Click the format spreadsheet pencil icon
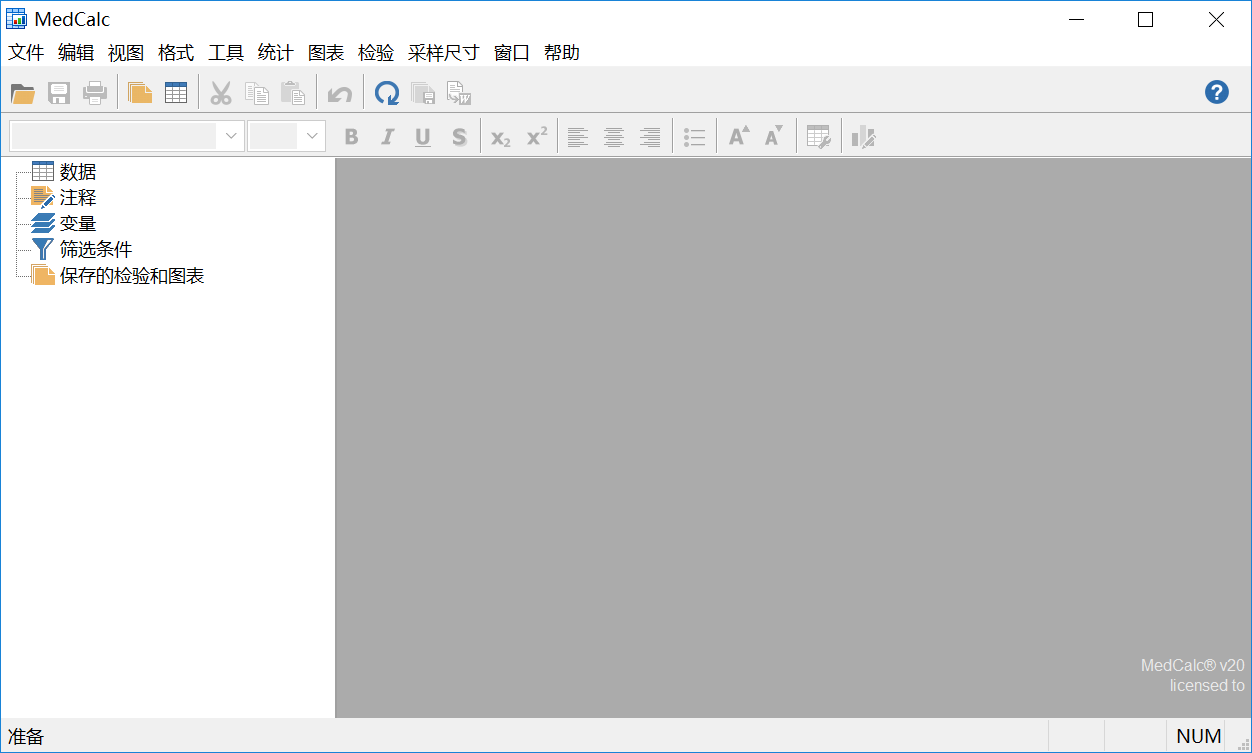This screenshot has height=753, width=1252. point(819,137)
